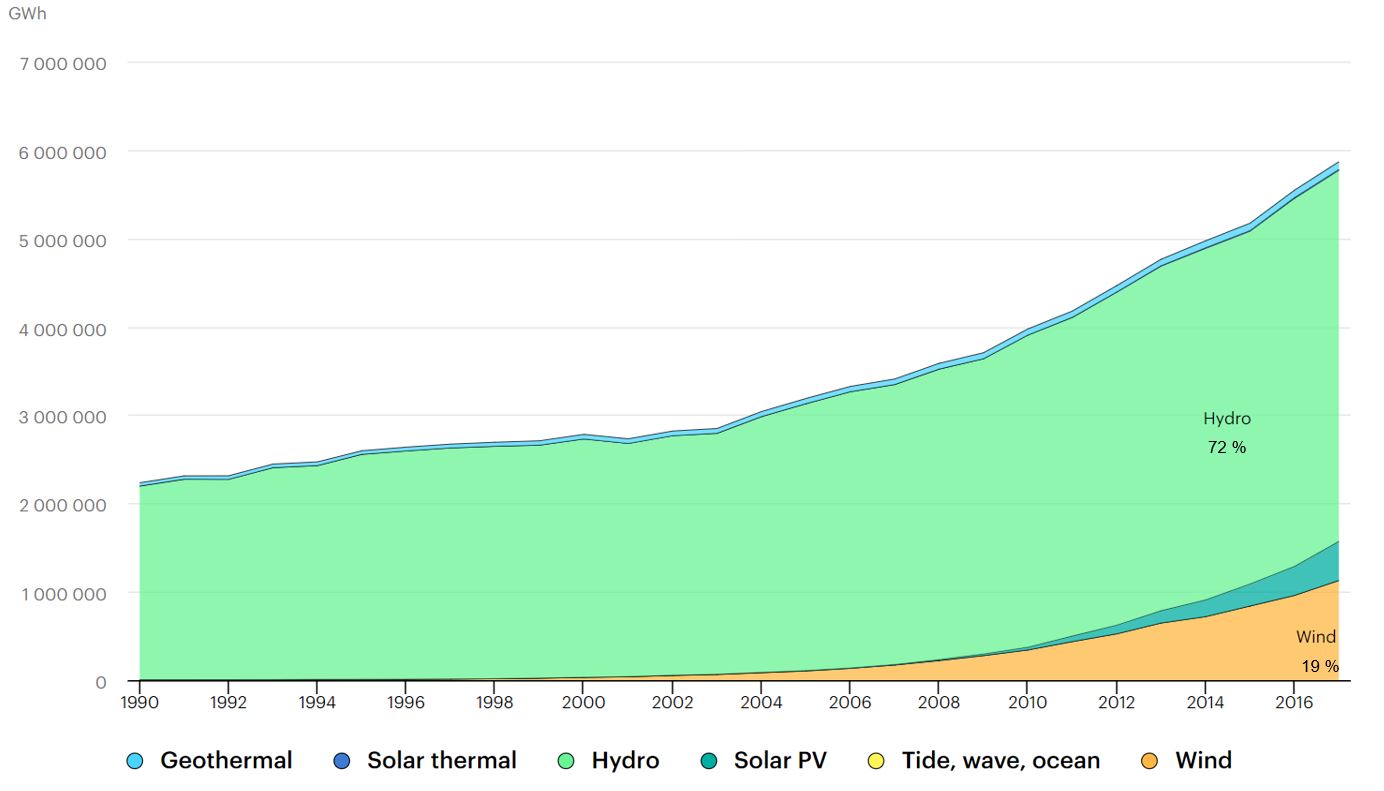Click the 2004 x-axis label
The width and height of the screenshot is (1384, 791).
[x=761, y=702]
